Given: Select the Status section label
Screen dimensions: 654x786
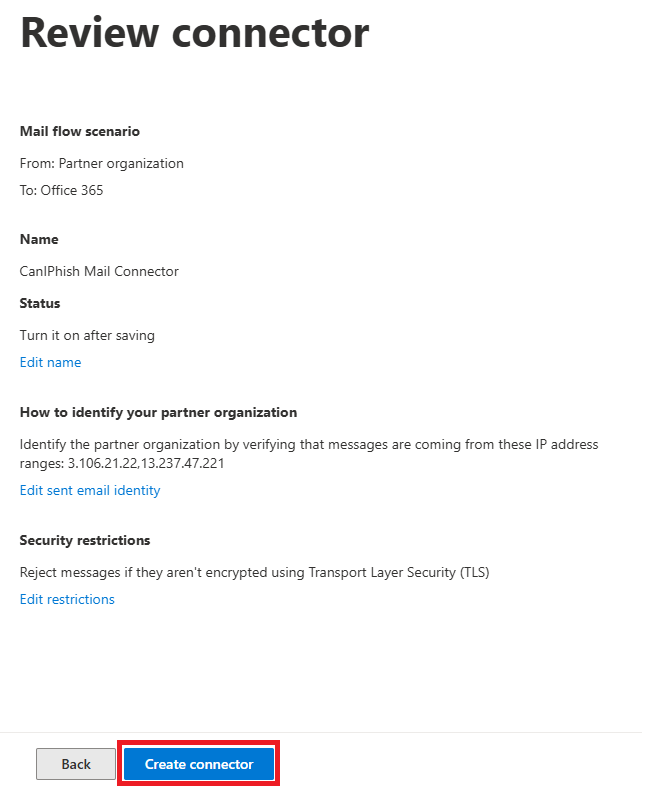Looking at the screenshot, I should click(x=40, y=303).
